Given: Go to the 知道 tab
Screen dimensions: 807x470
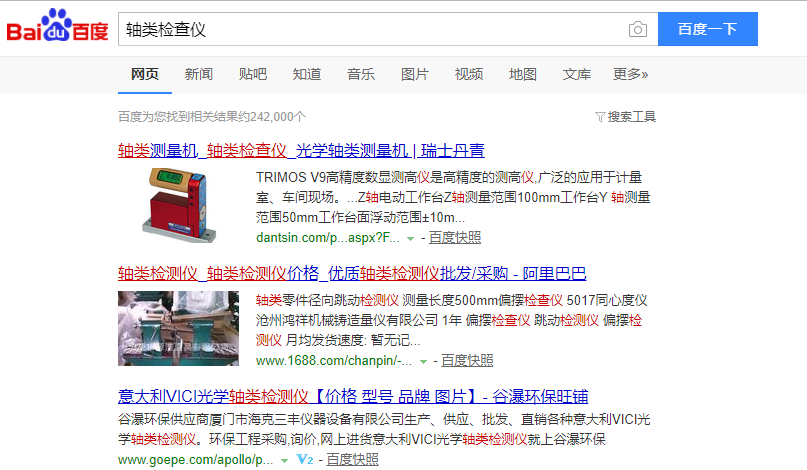Looking at the screenshot, I should [x=307, y=75].
